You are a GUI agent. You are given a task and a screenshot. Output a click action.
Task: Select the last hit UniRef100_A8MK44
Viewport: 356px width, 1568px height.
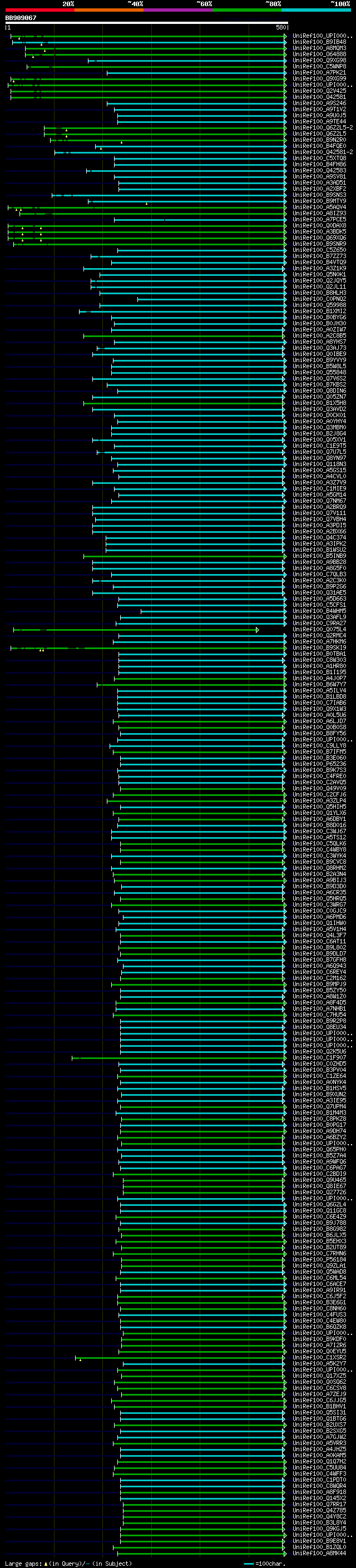click(319, 1554)
